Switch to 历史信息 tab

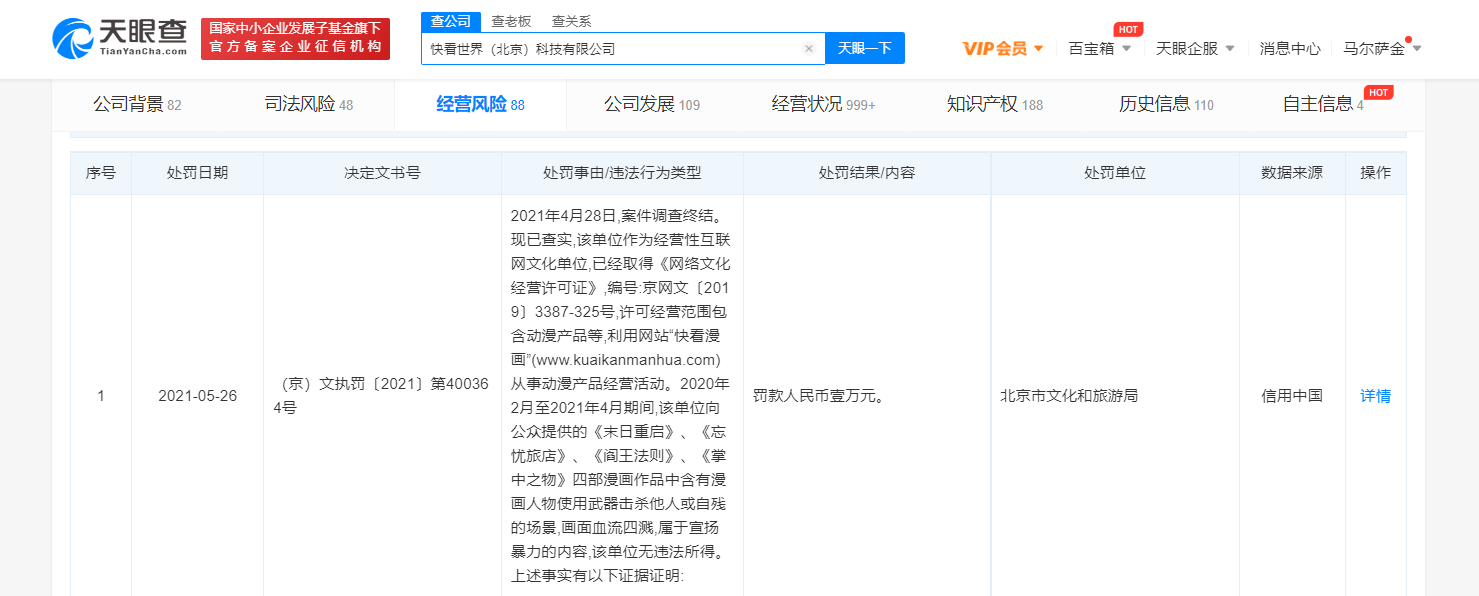pos(1166,104)
